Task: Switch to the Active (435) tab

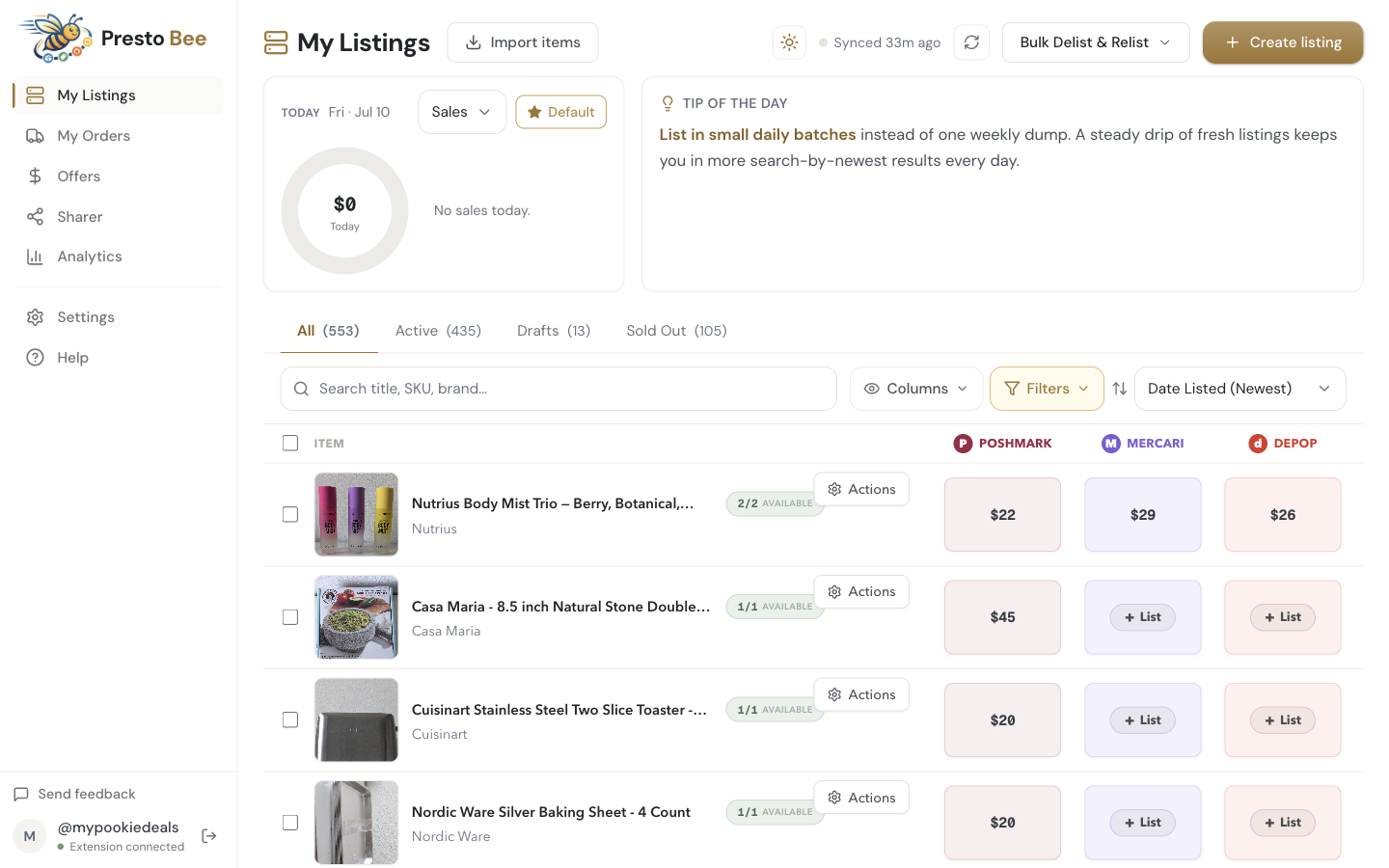Action: [x=438, y=331]
